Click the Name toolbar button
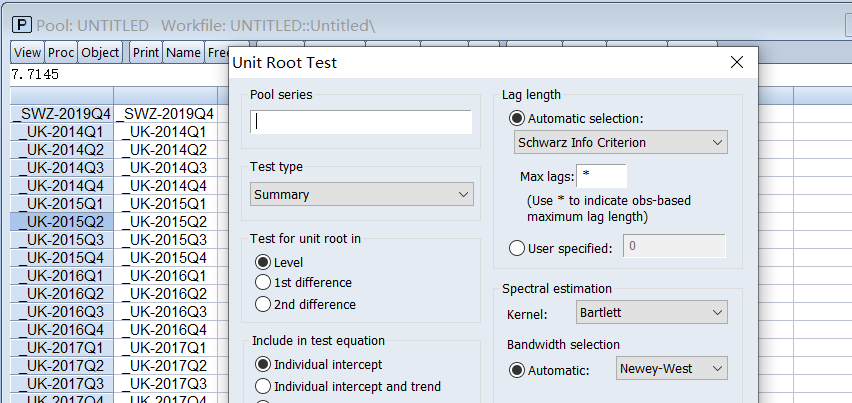Image resolution: width=852 pixels, height=403 pixels. click(183, 52)
